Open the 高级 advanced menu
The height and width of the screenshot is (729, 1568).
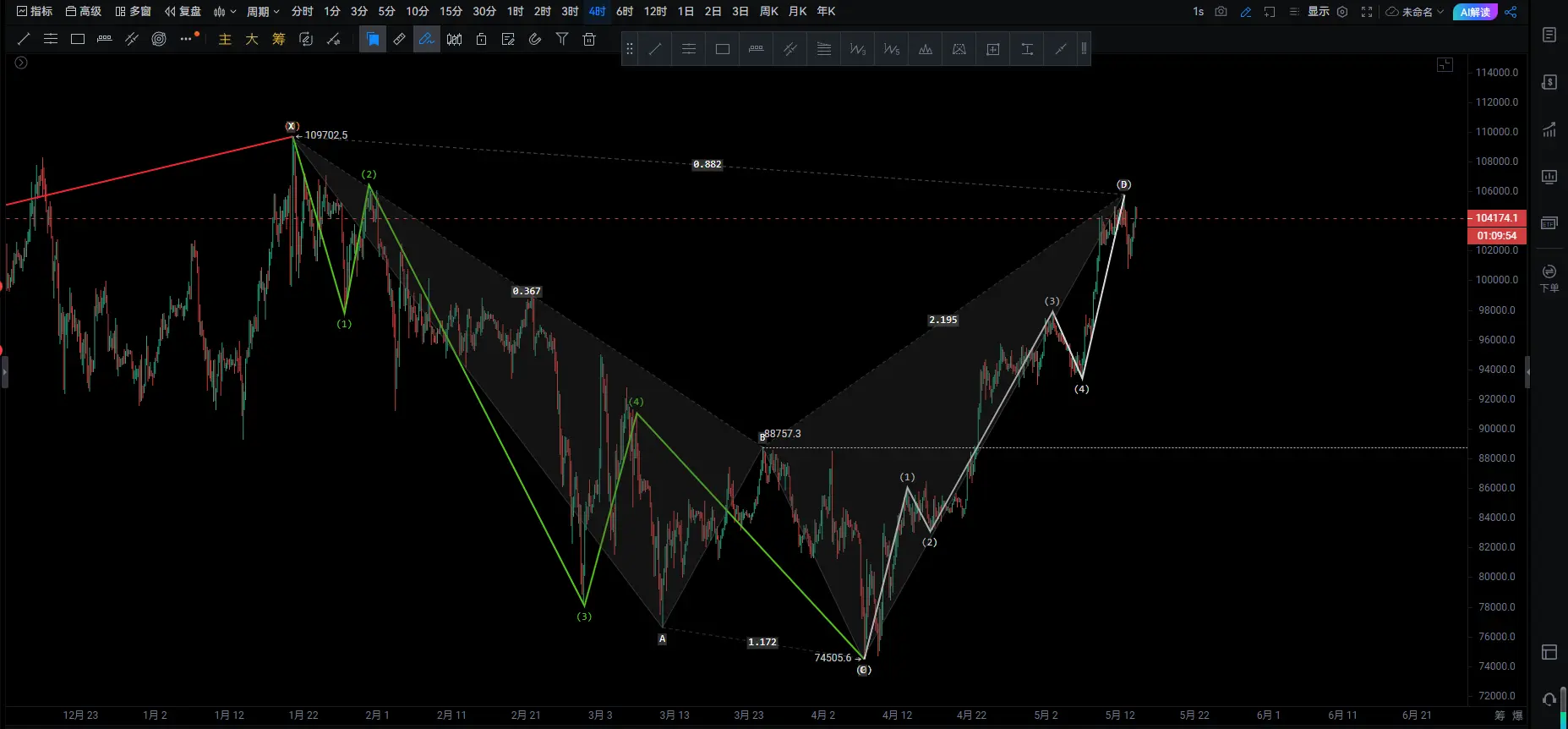pyautogui.click(x=84, y=11)
